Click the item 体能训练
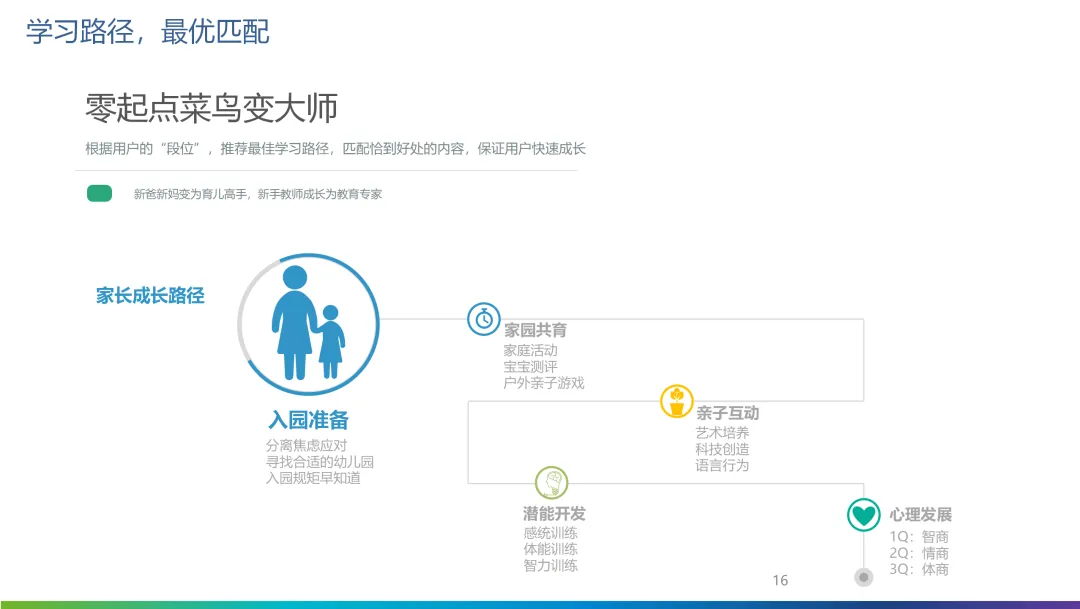Image resolution: width=1080 pixels, height=609 pixels. (x=550, y=549)
